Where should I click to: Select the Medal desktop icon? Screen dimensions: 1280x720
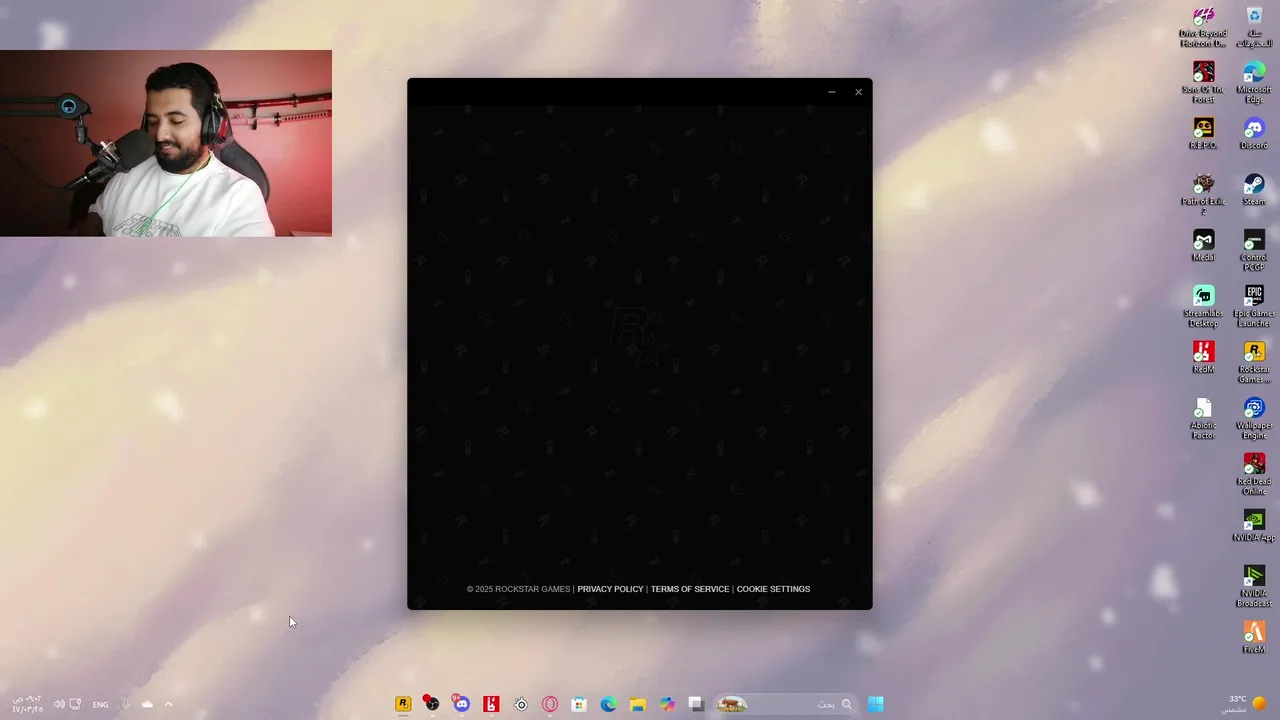[1203, 246]
